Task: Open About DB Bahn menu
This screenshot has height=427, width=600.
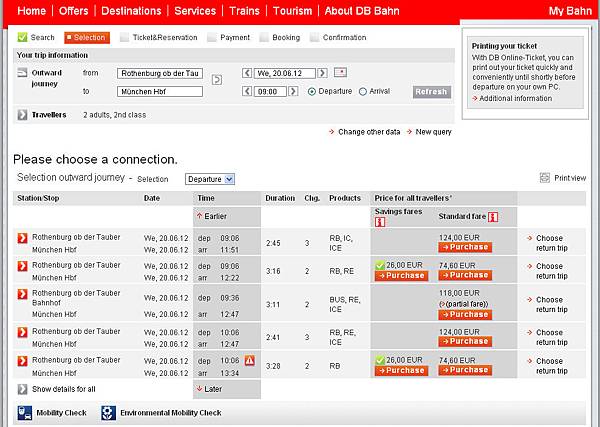Action: [x=362, y=11]
